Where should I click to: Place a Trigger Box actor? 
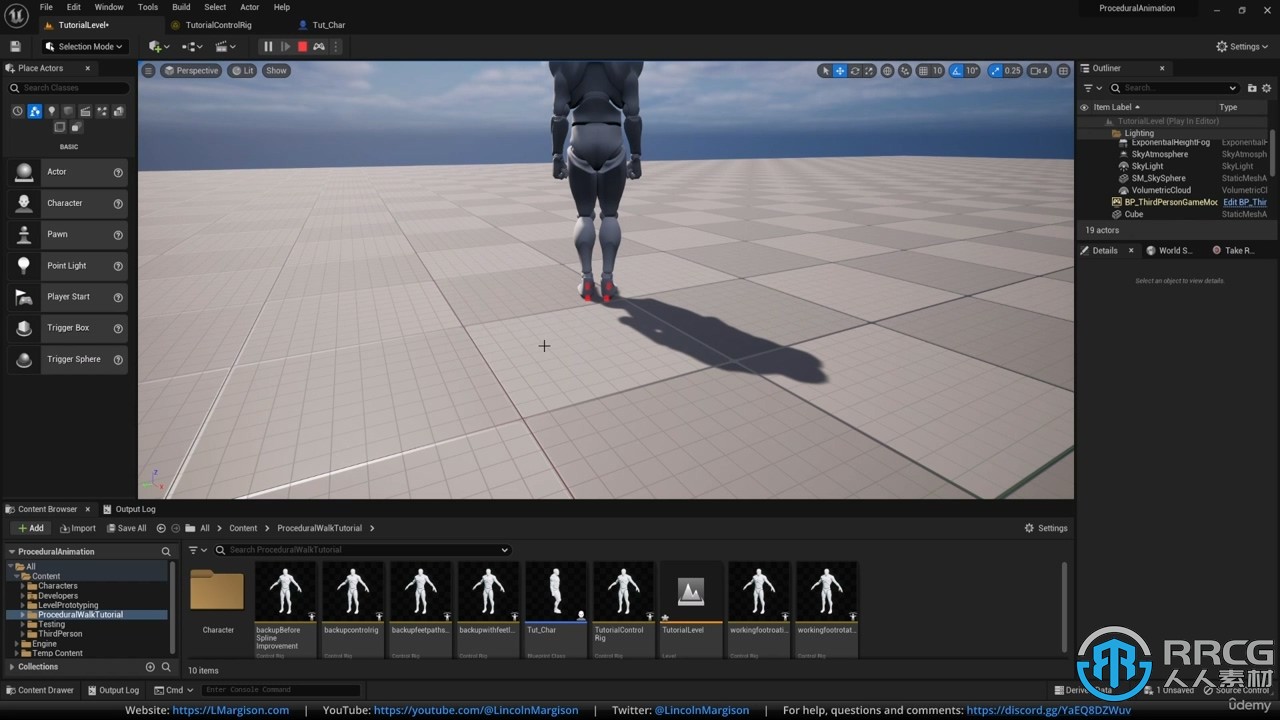coord(68,328)
